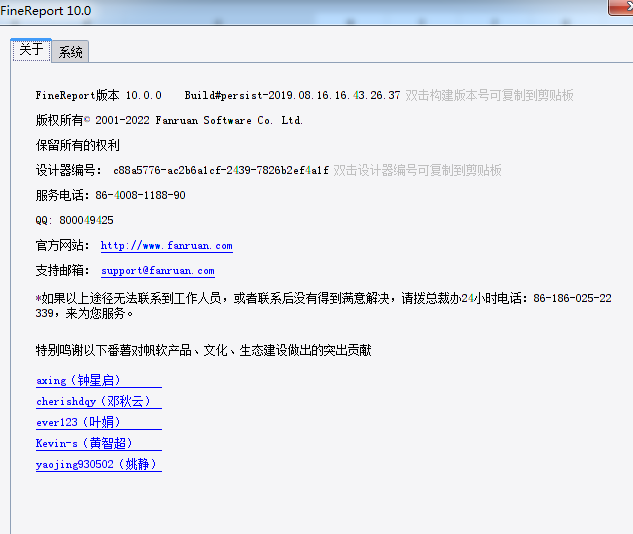The height and width of the screenshot is (534, 633).
Task: Click the 特别鸣谢 acknowledgement heading
Action: pyautogui.click(x=203, y=350)
